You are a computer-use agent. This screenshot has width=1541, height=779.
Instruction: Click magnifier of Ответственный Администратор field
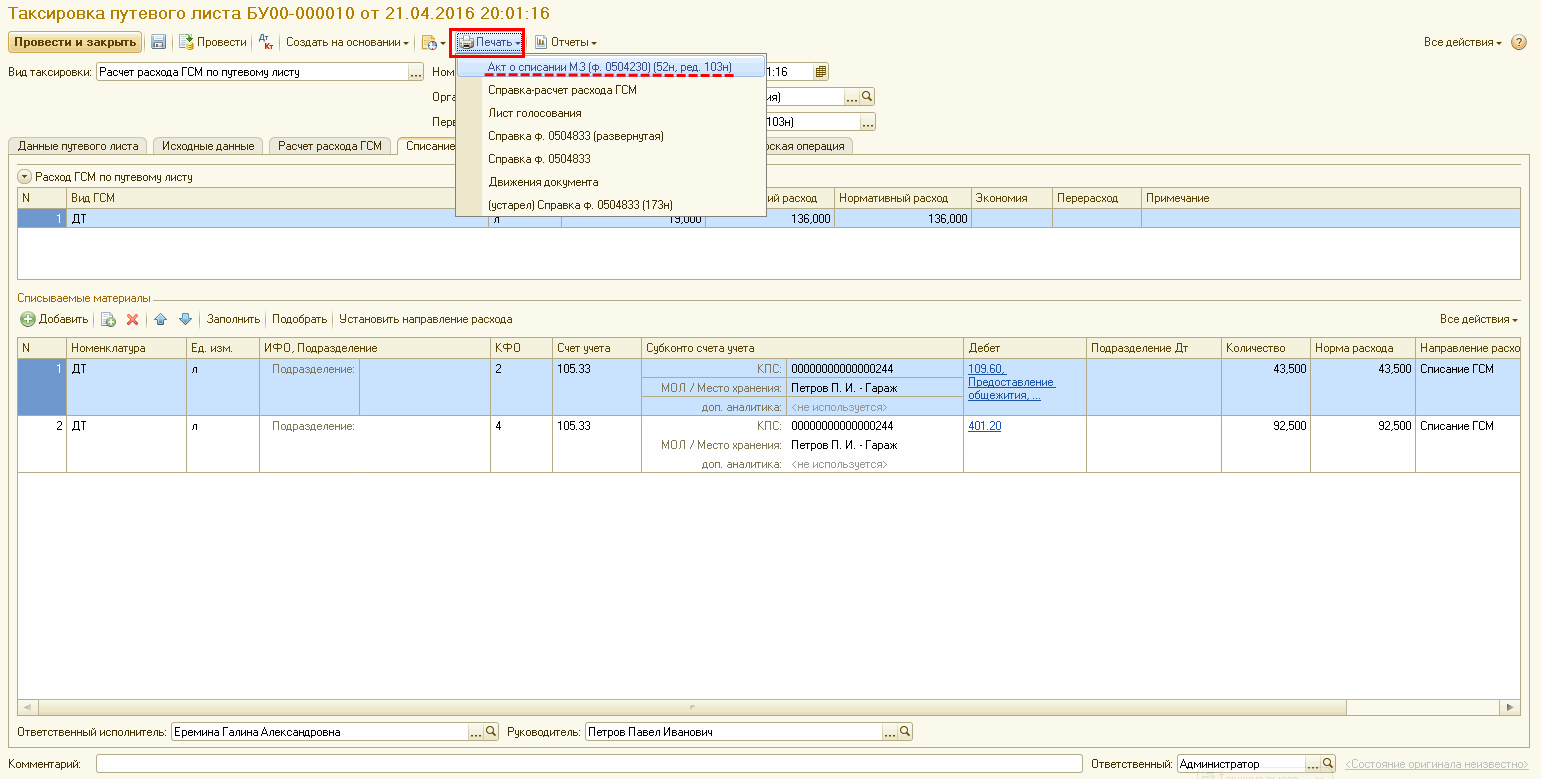tap(1329, 764)
